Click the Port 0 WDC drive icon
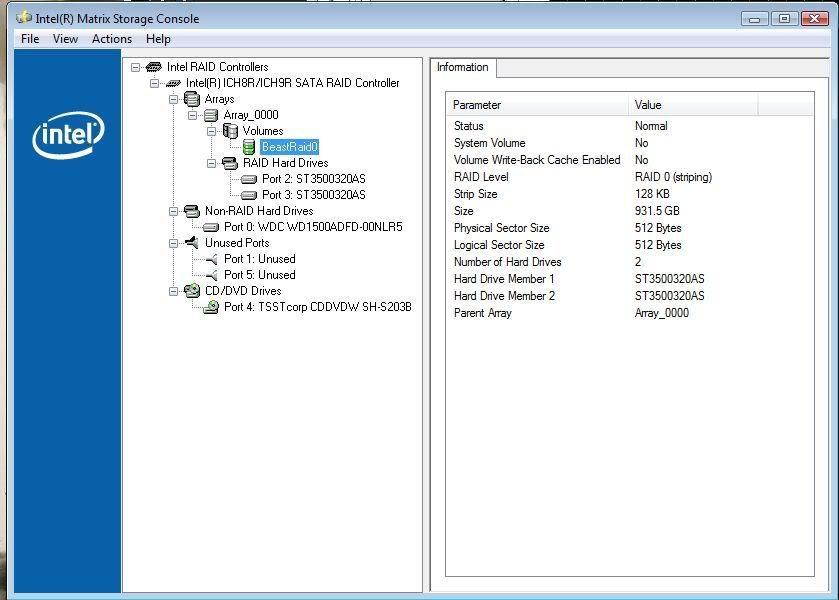The height and width of the screenshot is (600, 839). 210,227
